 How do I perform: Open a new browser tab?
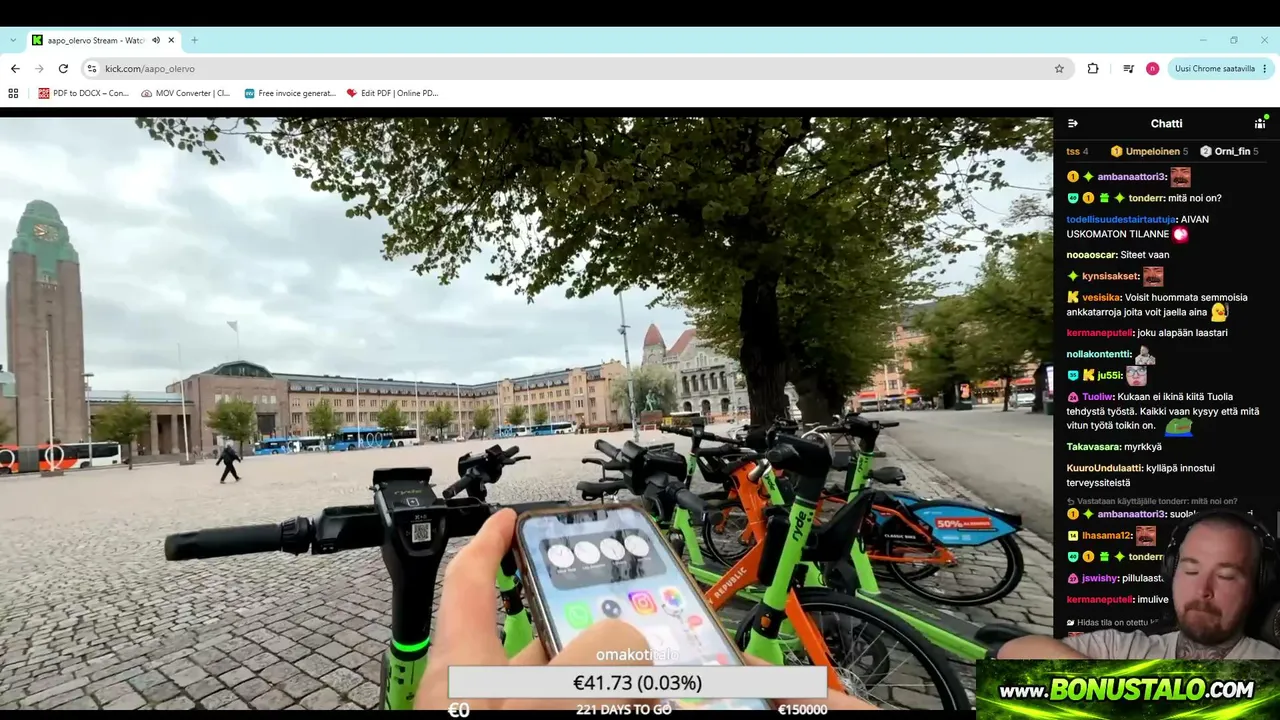click(x=194, y=40)
